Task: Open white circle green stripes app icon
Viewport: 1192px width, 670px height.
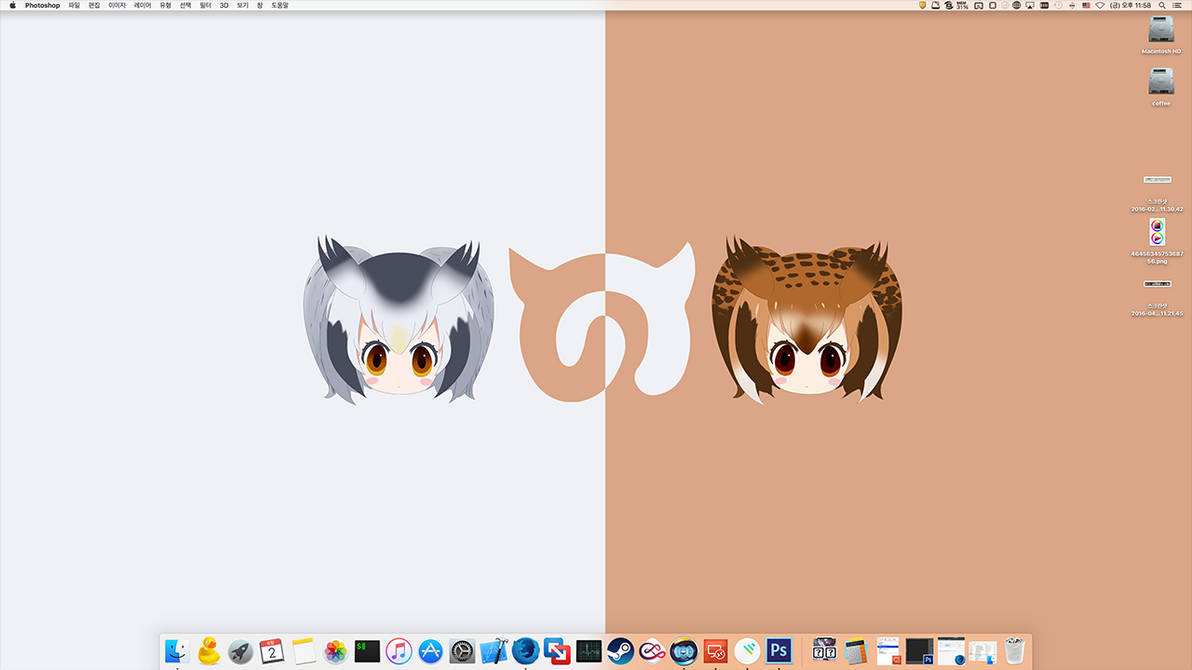Action: (747, 651)
